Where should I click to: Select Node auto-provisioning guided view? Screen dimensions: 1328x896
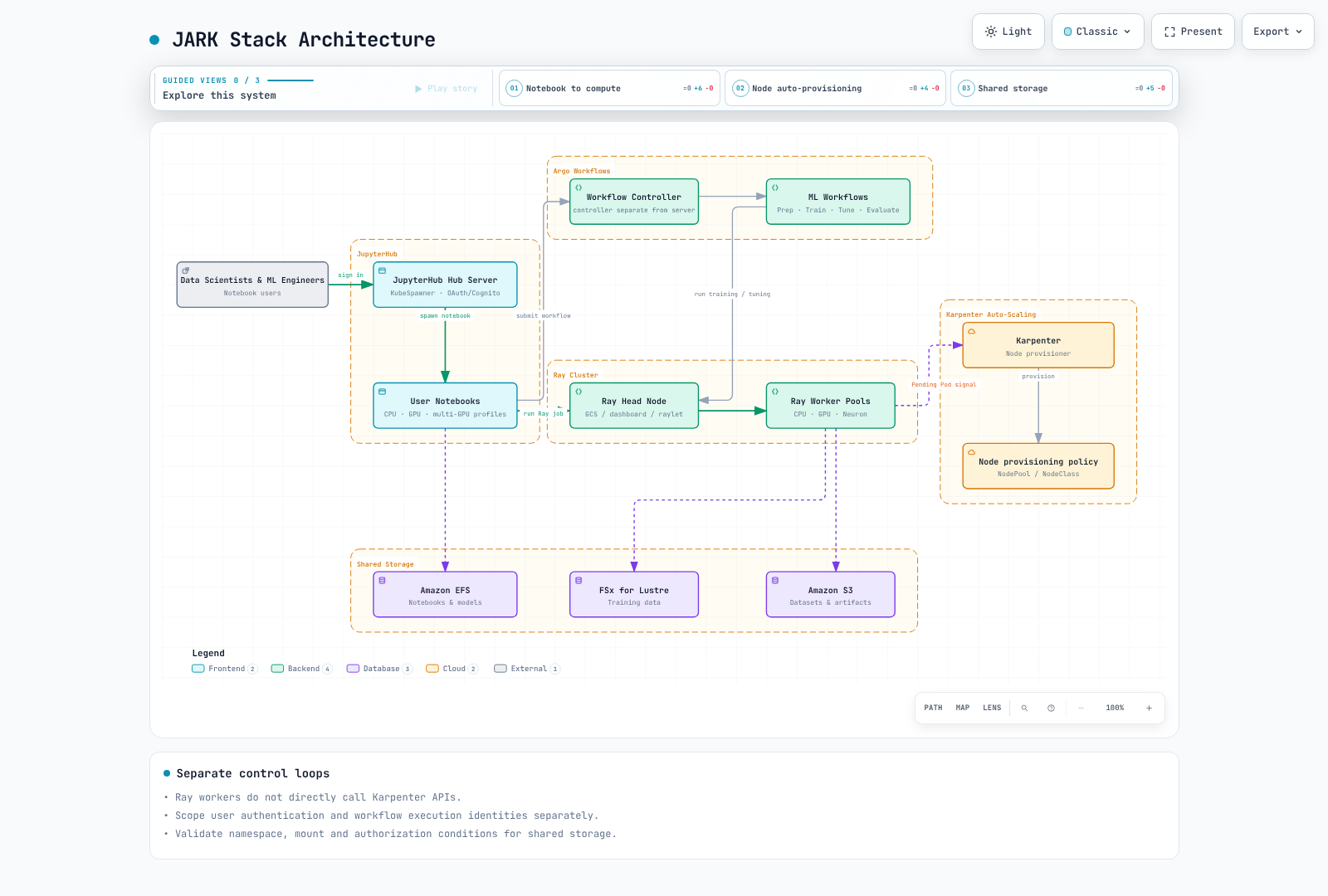[835, 88]
